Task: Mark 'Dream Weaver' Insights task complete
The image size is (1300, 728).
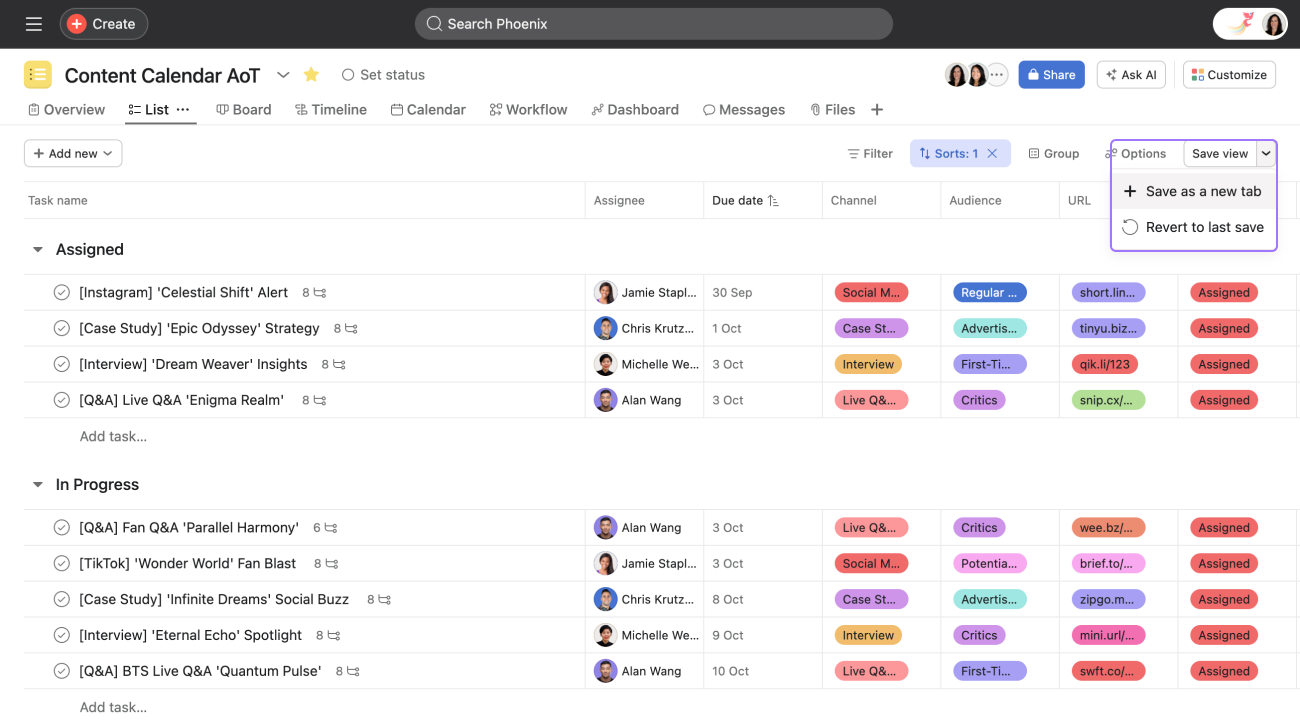Action: [x=62, y=365]
